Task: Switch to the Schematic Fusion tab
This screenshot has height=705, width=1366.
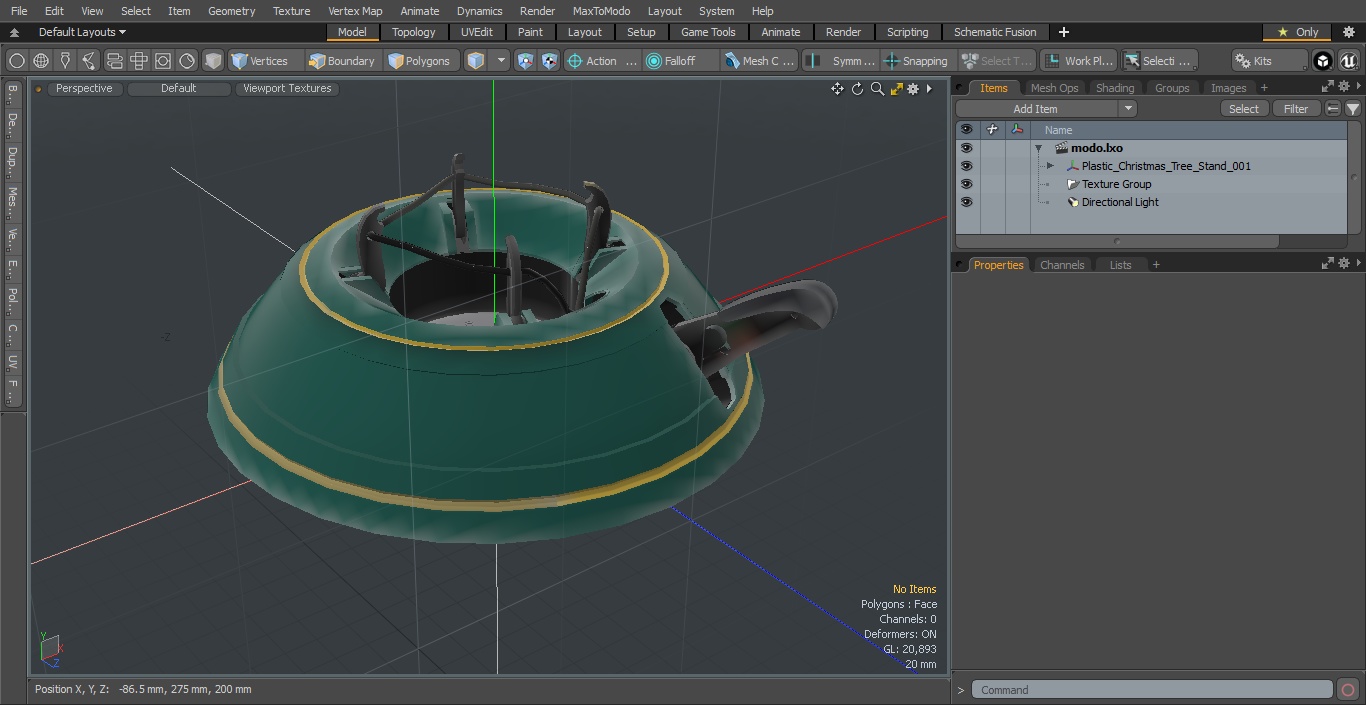Action: point(995,32)
